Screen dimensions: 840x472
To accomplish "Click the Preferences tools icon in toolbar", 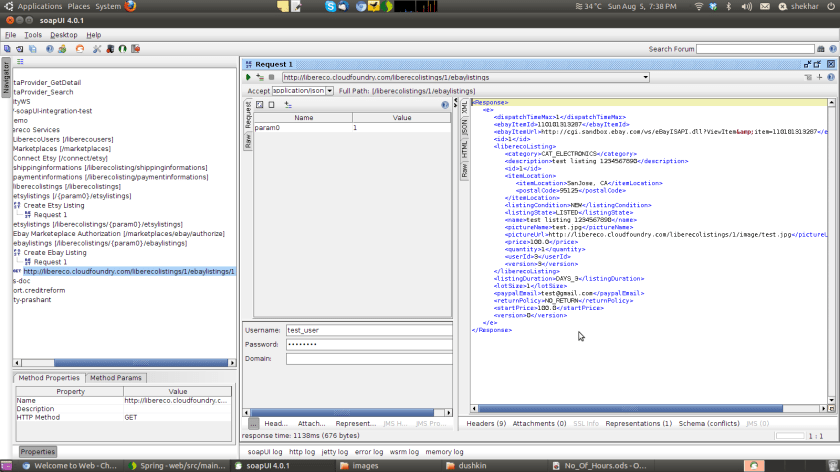I will click(x=96, y=48).
